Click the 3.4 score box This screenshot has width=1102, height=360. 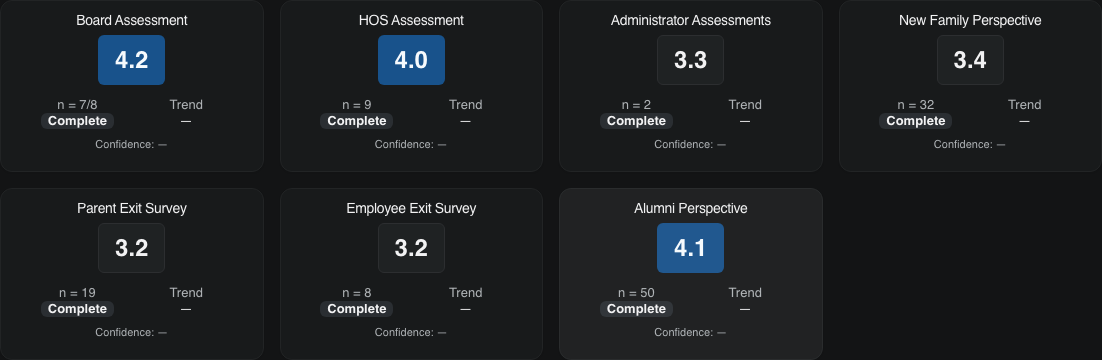pyautogui.click(x=970, y=60)
